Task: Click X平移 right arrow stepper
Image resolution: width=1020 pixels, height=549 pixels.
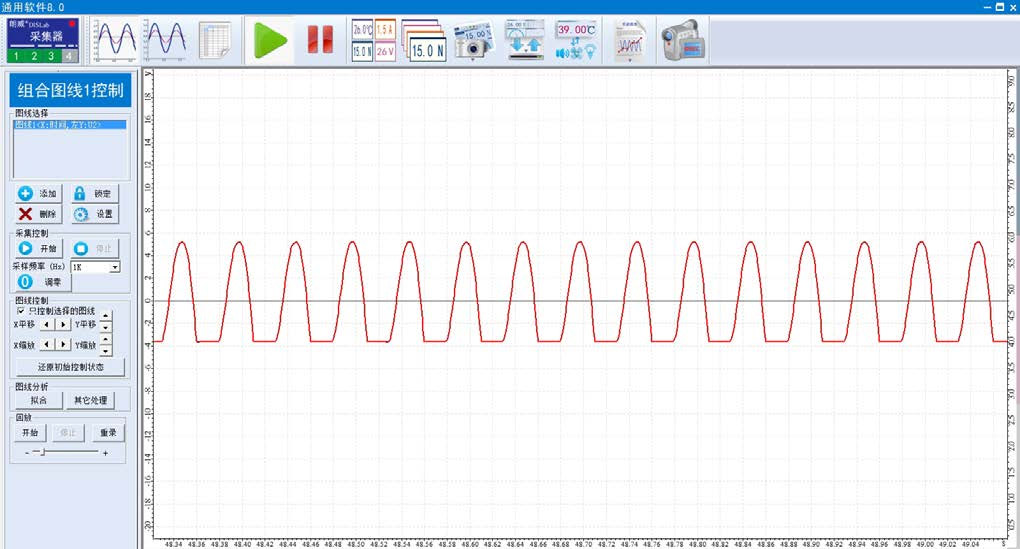Action: [x=64, y=325]
